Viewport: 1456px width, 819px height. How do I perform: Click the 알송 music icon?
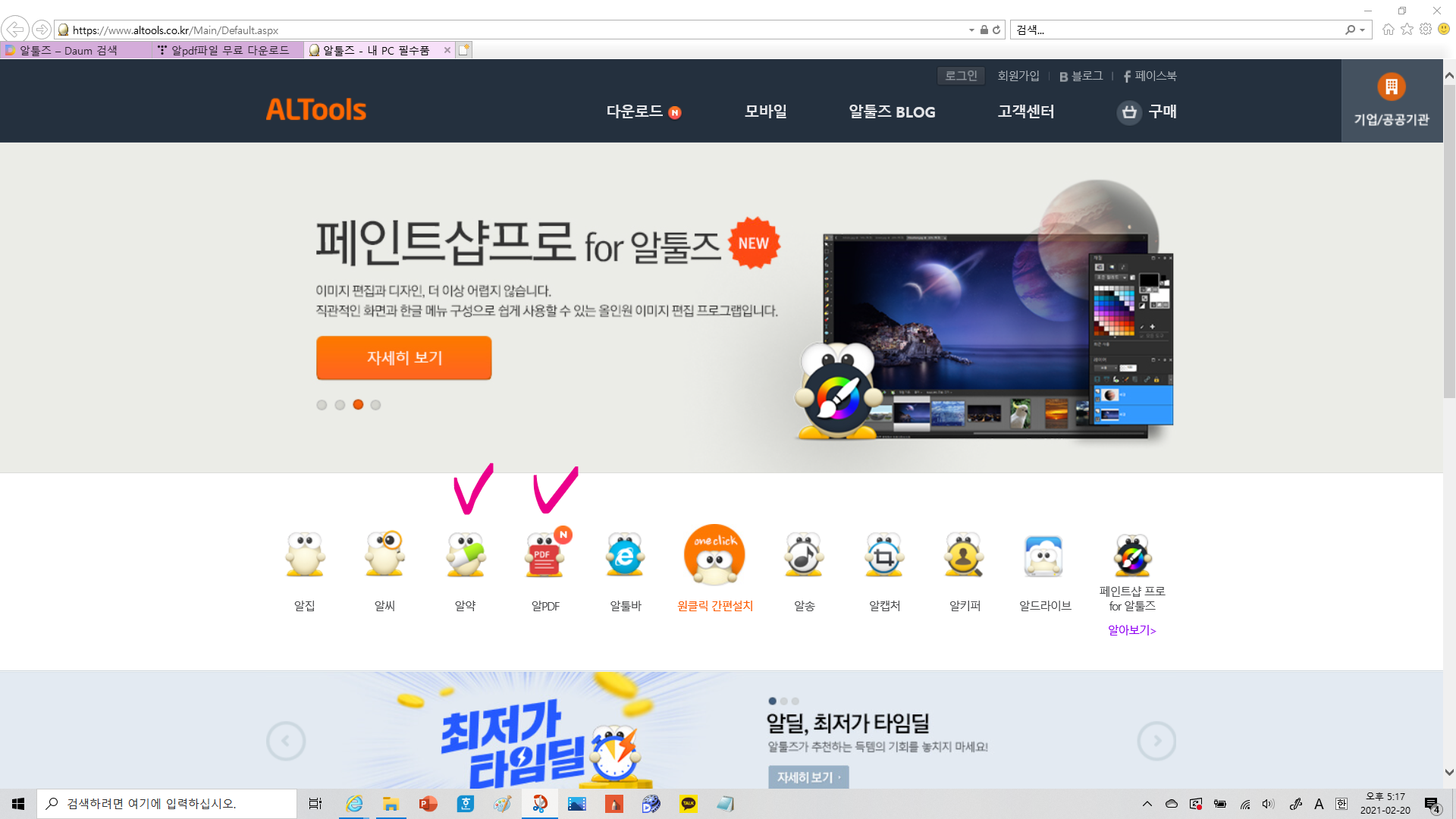tap(804, 556)
